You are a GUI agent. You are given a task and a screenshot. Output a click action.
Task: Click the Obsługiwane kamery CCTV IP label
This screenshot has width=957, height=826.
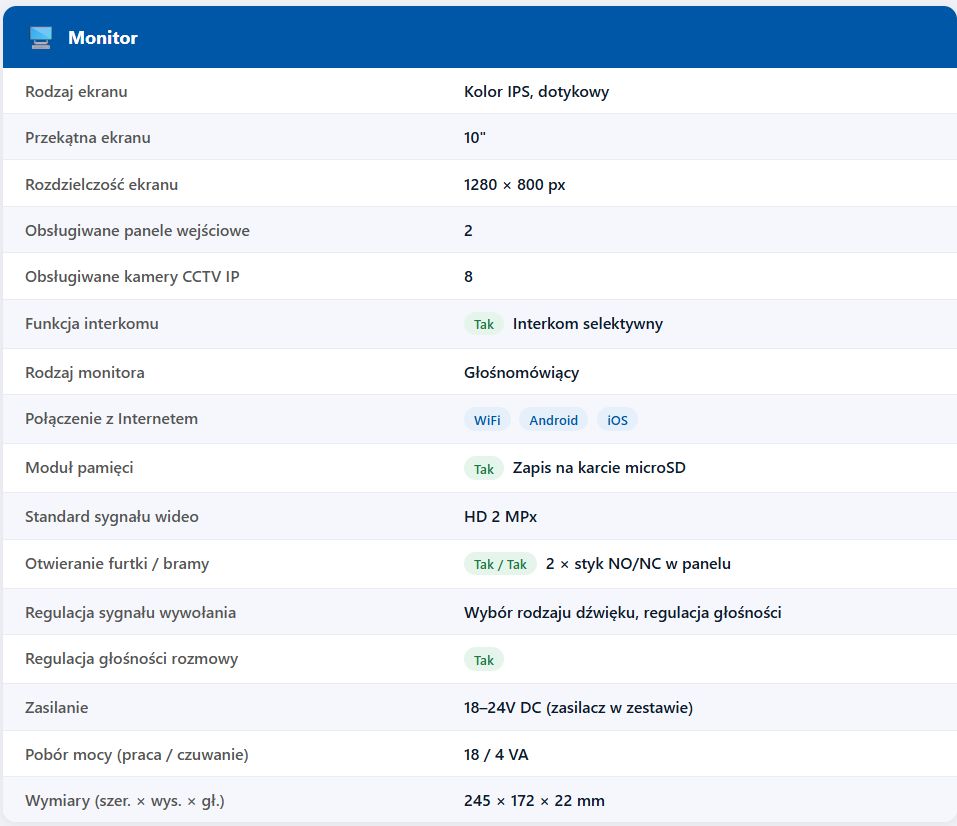[132, 276]
